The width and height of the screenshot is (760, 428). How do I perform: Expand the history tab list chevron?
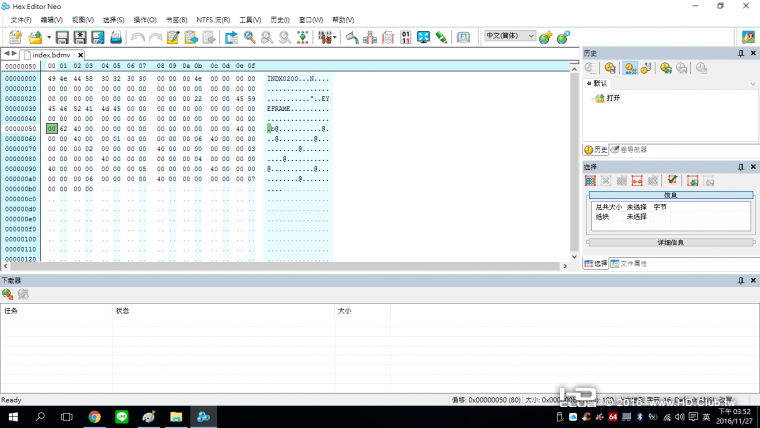(753, 84)
